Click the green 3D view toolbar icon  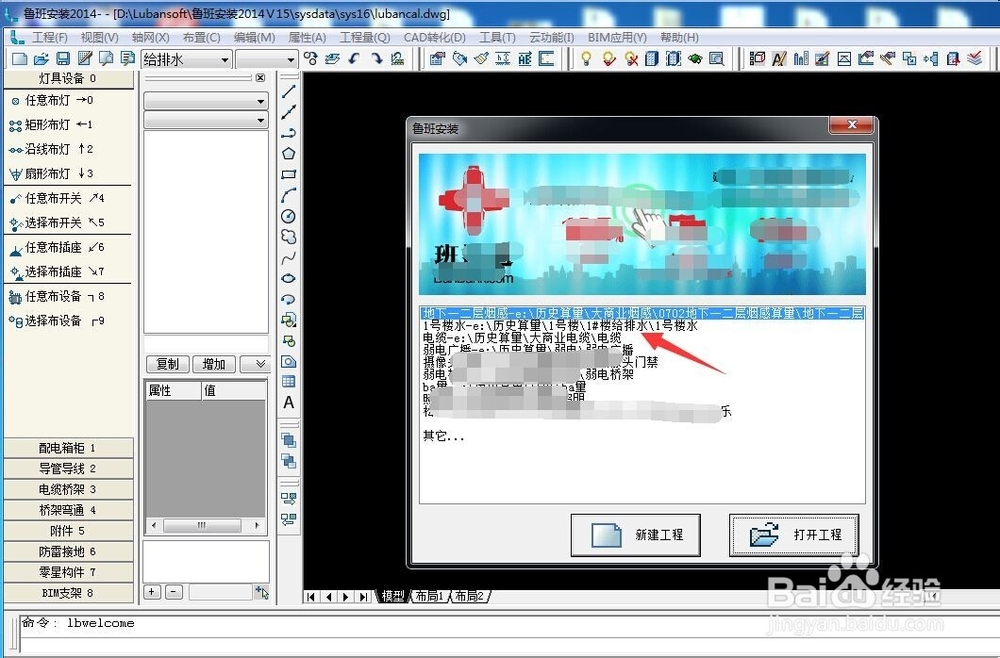click(695, 59)
